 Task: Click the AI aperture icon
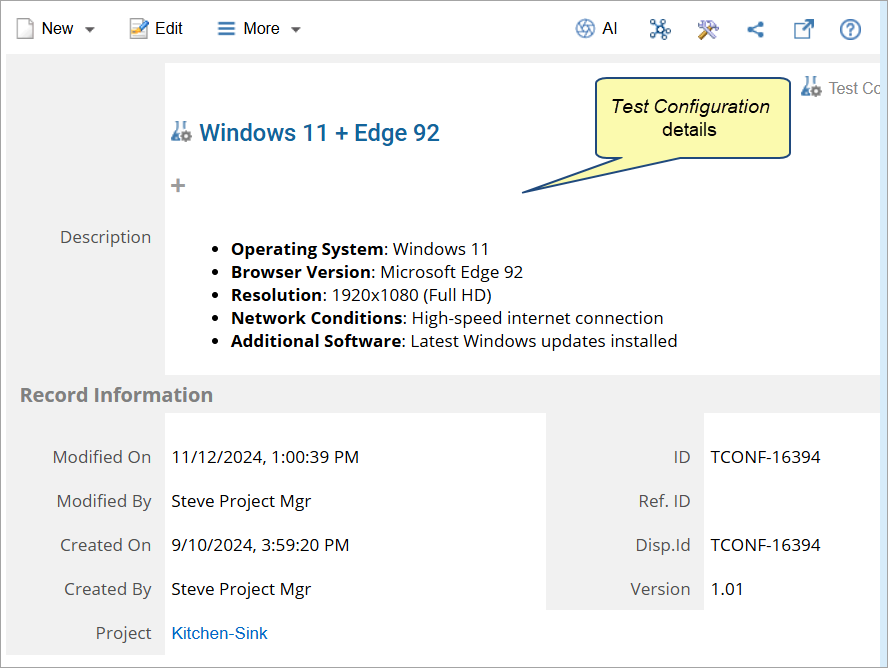click(x=585, y=28)
